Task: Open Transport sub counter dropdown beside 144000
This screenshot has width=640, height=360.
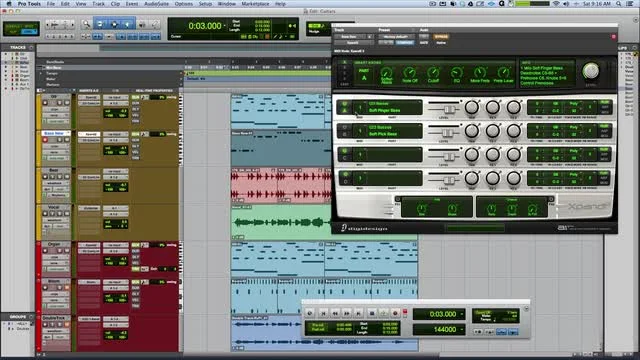Action: tap(462, 329)
